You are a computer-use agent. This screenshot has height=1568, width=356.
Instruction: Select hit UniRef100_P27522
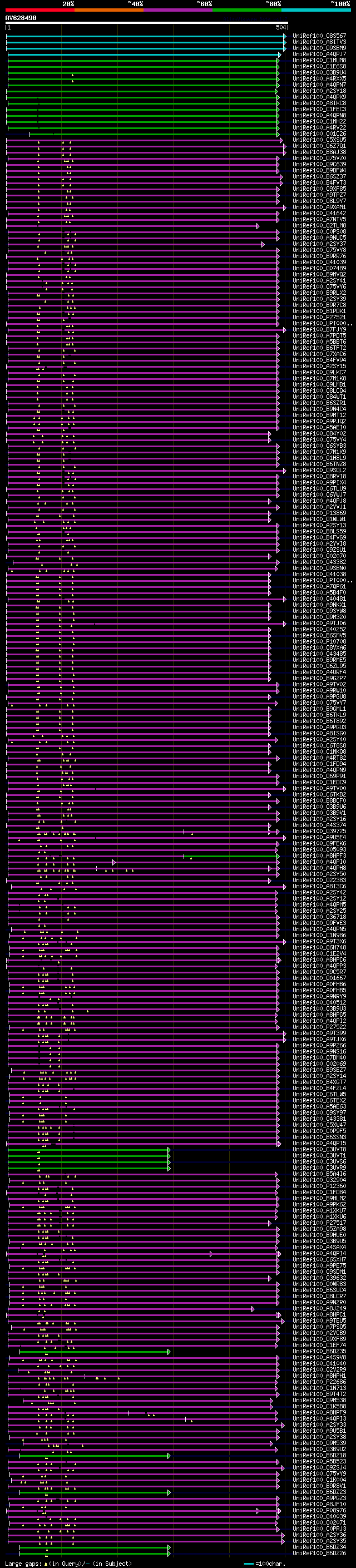point(319,1027)
